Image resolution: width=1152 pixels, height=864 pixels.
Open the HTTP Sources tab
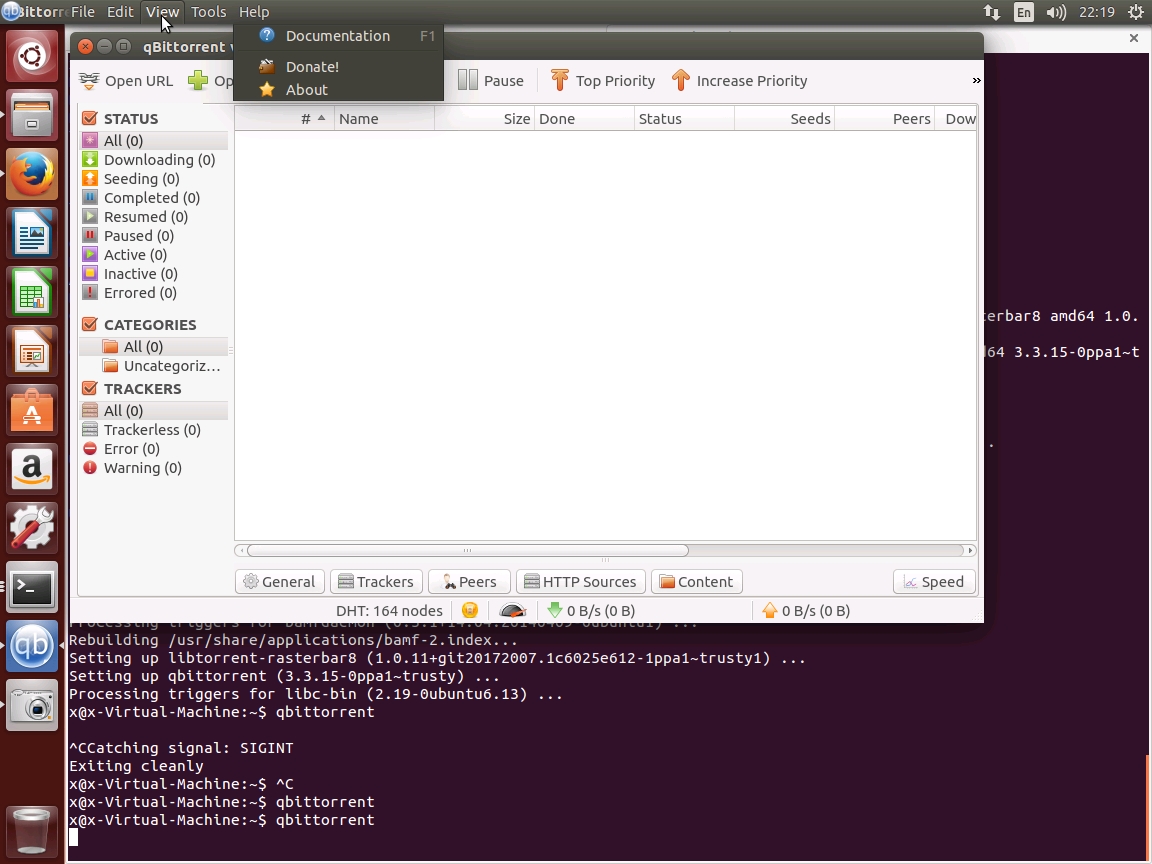click(581, 582)
